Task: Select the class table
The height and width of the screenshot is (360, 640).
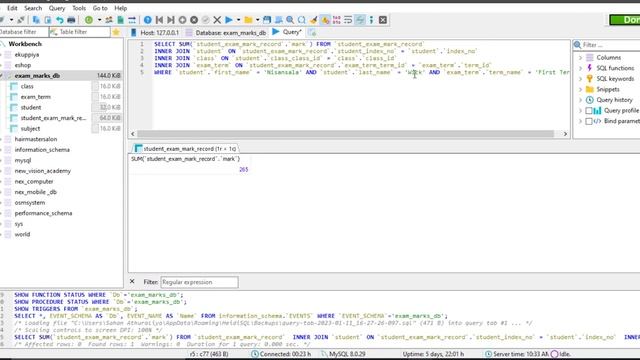Action: [27, 86]
